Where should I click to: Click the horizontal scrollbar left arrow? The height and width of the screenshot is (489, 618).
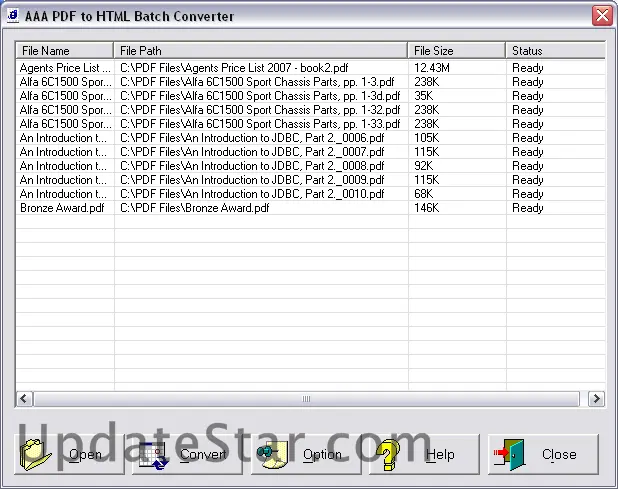point(24,399)
